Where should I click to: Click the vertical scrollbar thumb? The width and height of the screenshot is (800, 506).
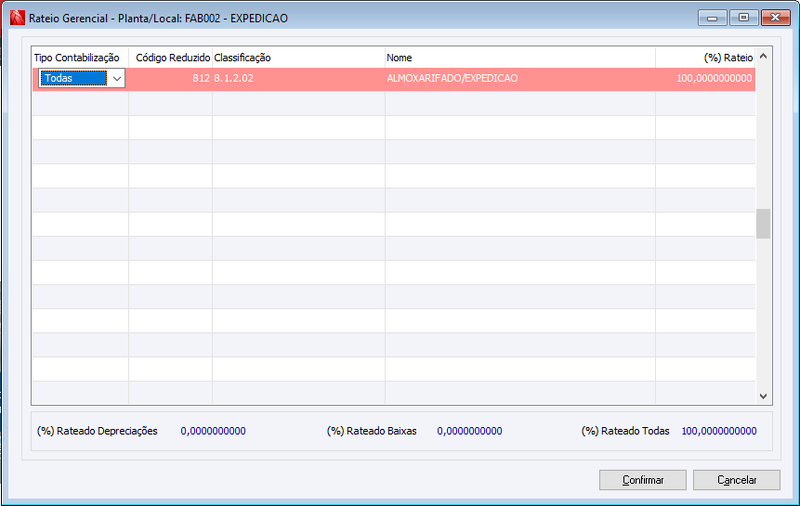pos(763,223)
